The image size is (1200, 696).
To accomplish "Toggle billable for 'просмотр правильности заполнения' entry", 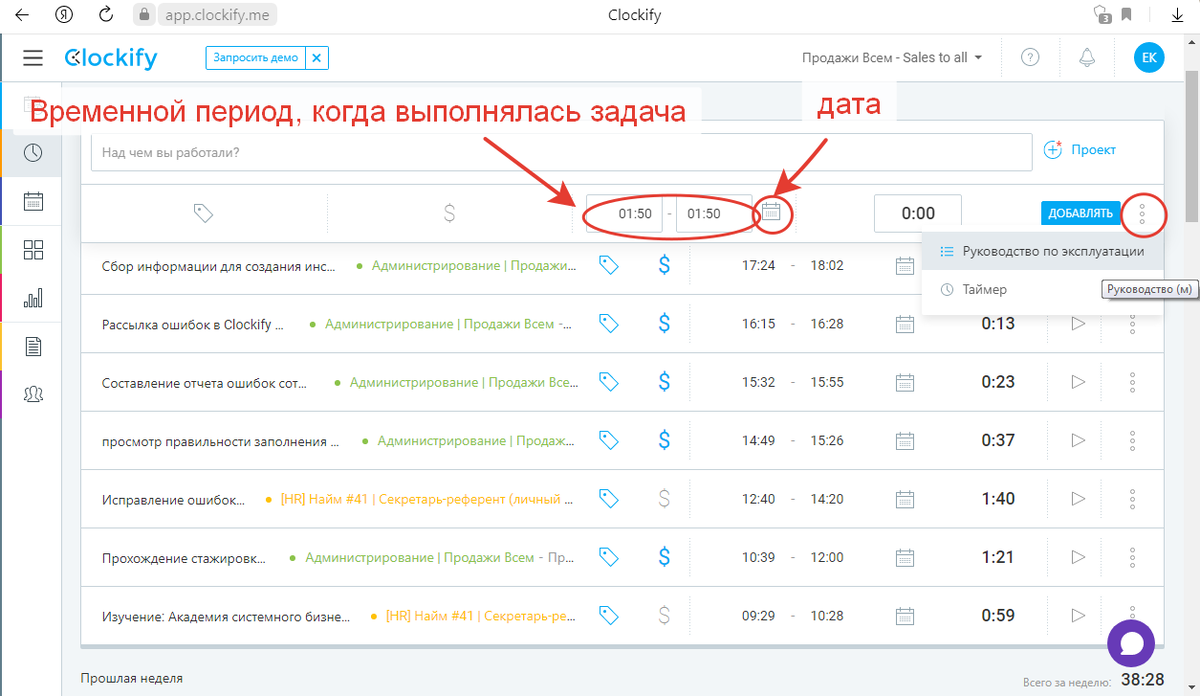I will tap(664, 439).
